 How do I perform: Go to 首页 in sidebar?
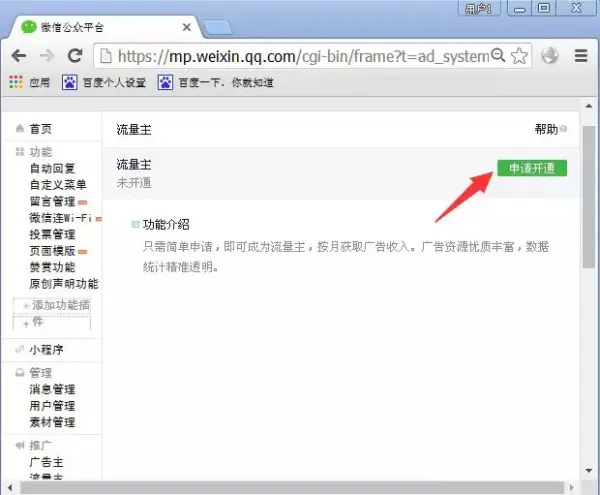[41, 129]
